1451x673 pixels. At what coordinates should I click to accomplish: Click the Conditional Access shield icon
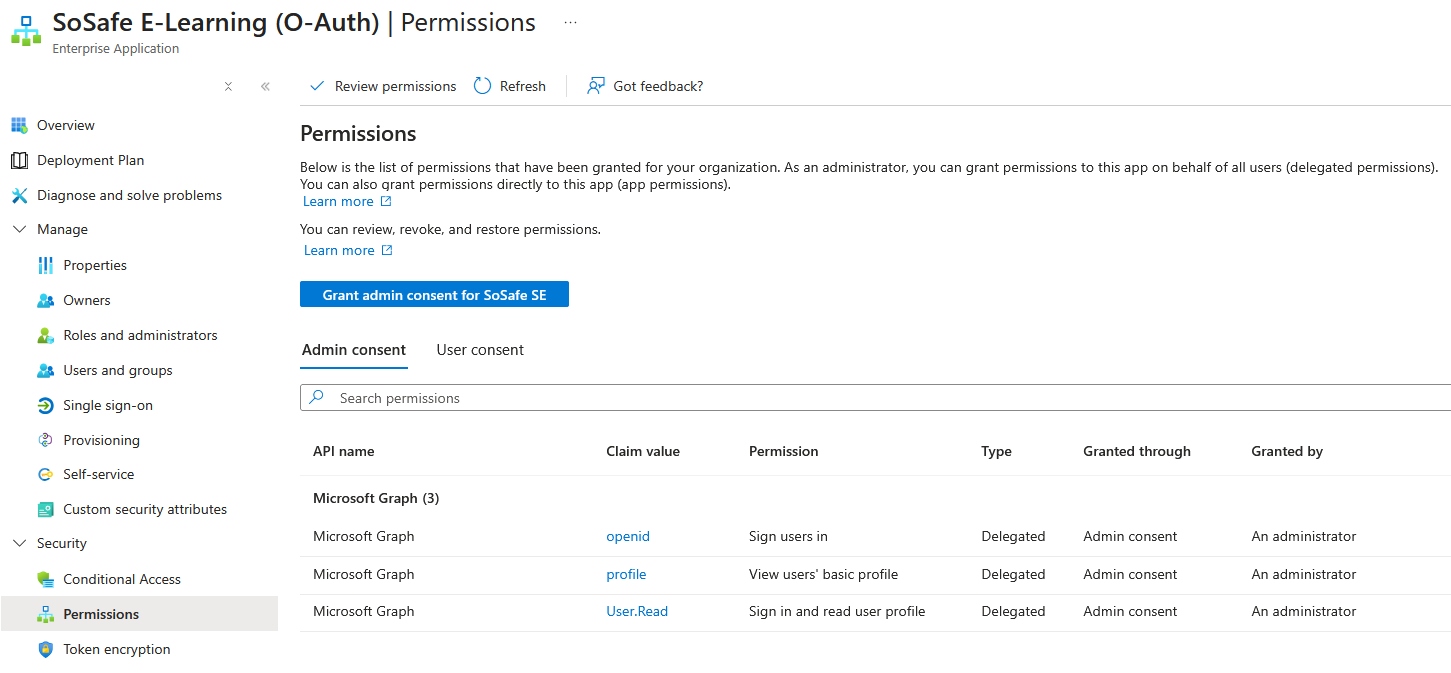click(x=45, y=579)
